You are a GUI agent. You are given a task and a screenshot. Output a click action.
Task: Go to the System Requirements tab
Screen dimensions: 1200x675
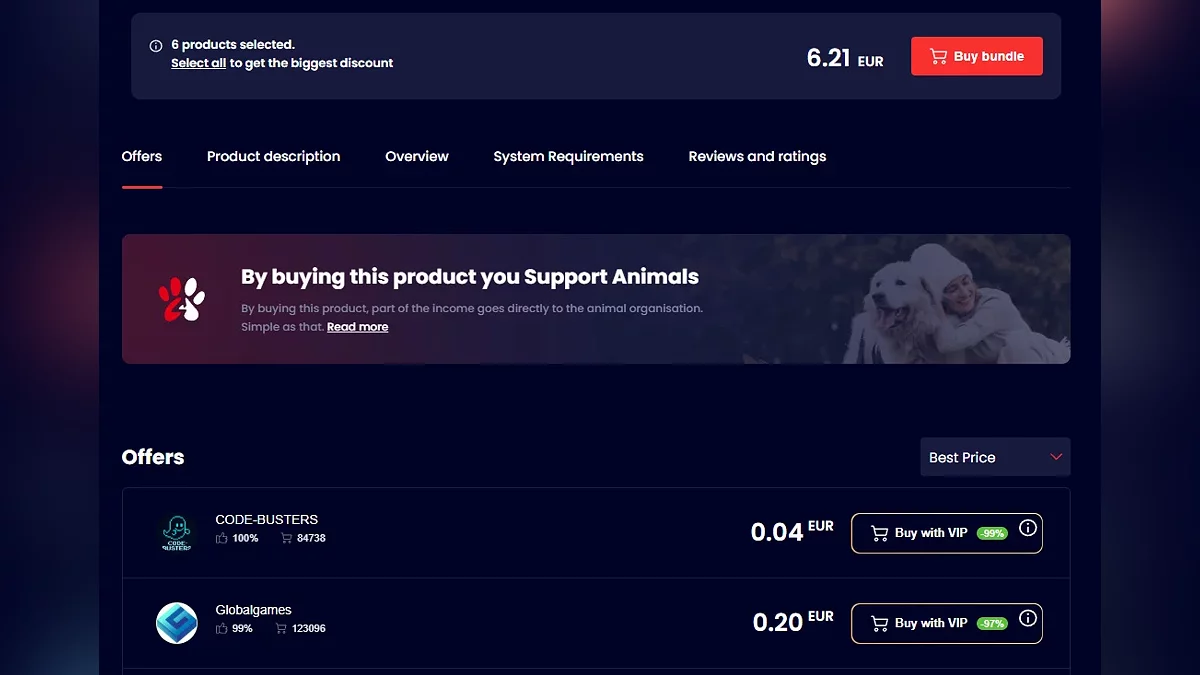pos(568,156)
